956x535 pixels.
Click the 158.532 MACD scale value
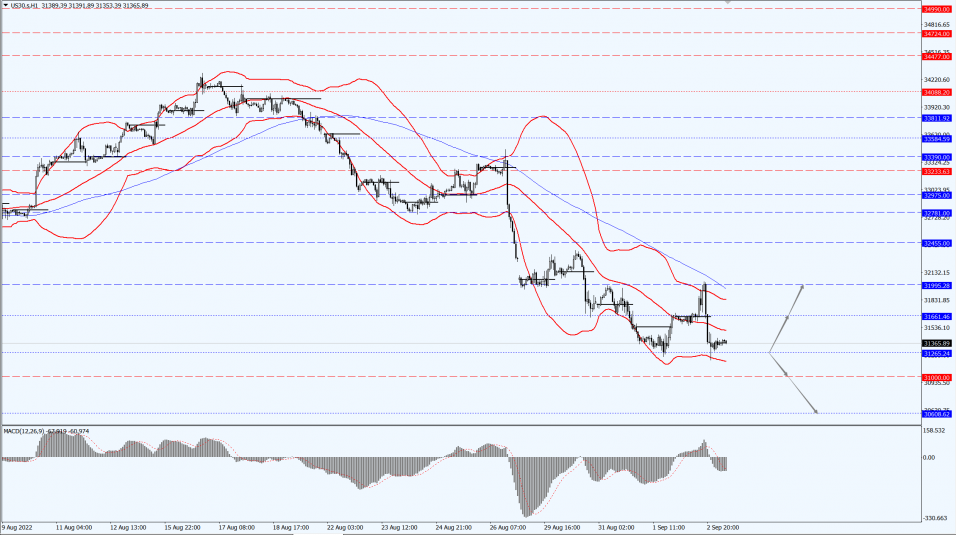point(936,432)
